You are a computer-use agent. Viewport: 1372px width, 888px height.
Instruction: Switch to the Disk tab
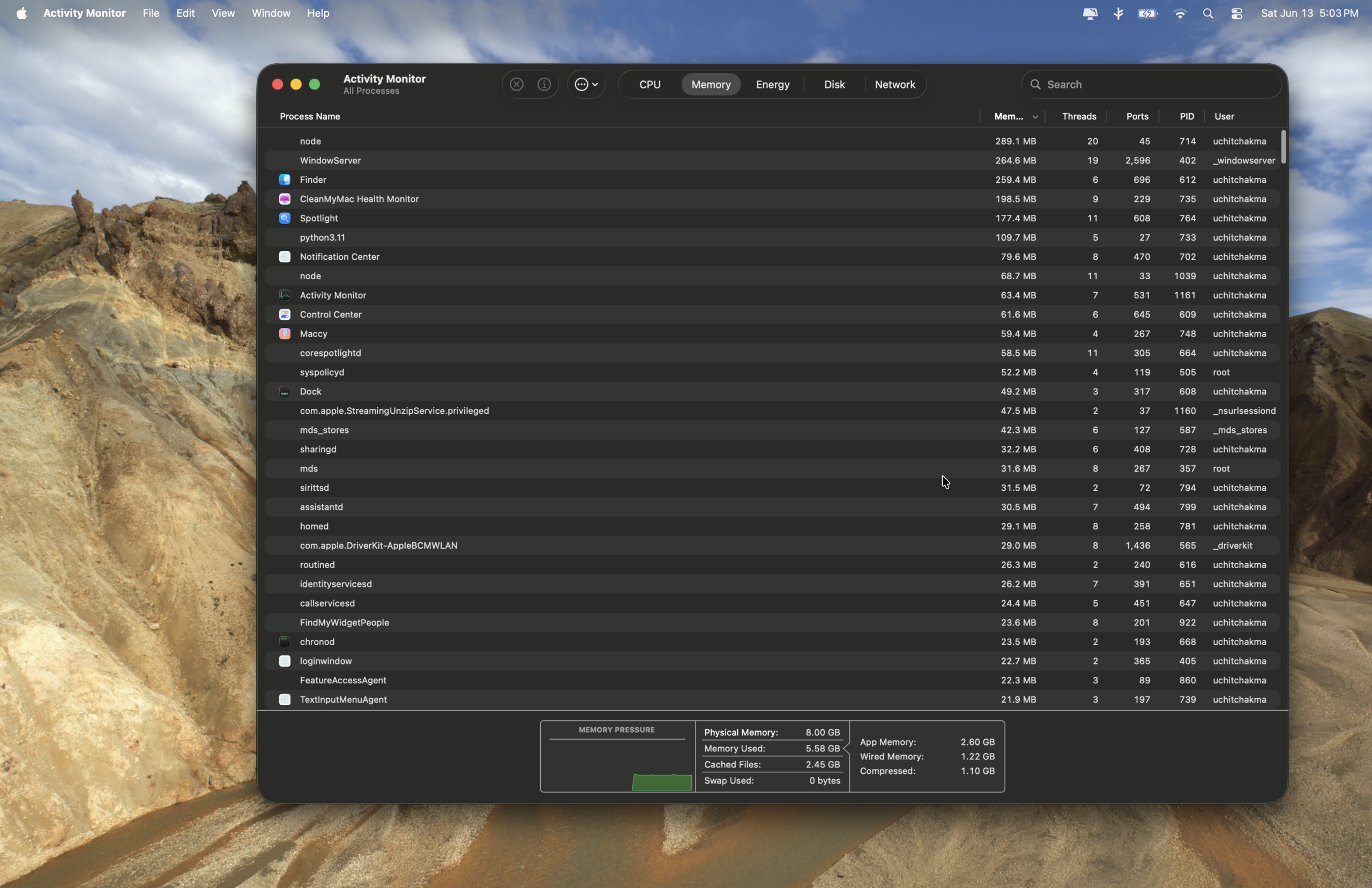coord(834,84)
